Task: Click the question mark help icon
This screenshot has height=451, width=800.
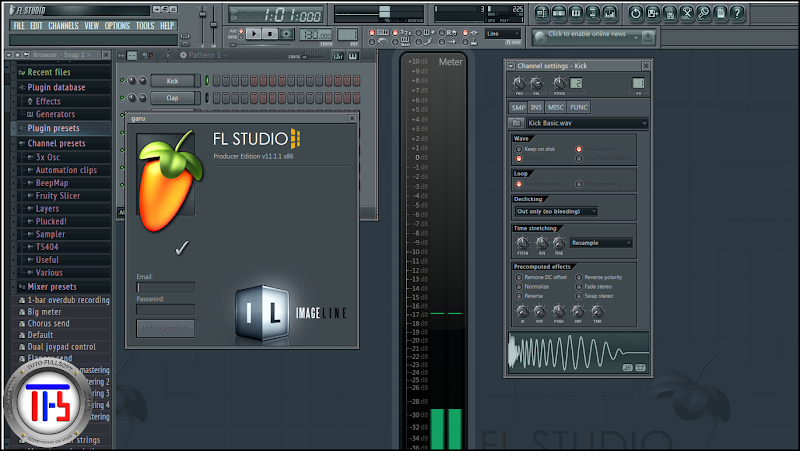Action: [x=737, y=13]
